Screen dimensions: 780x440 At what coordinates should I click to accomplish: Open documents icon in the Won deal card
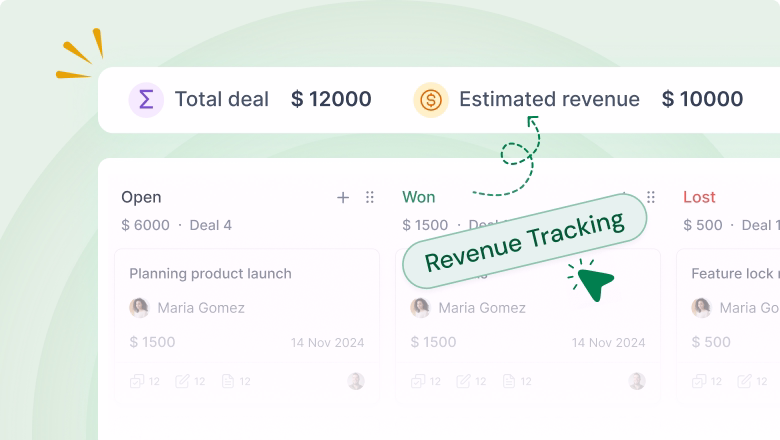(x=509, y=381)
